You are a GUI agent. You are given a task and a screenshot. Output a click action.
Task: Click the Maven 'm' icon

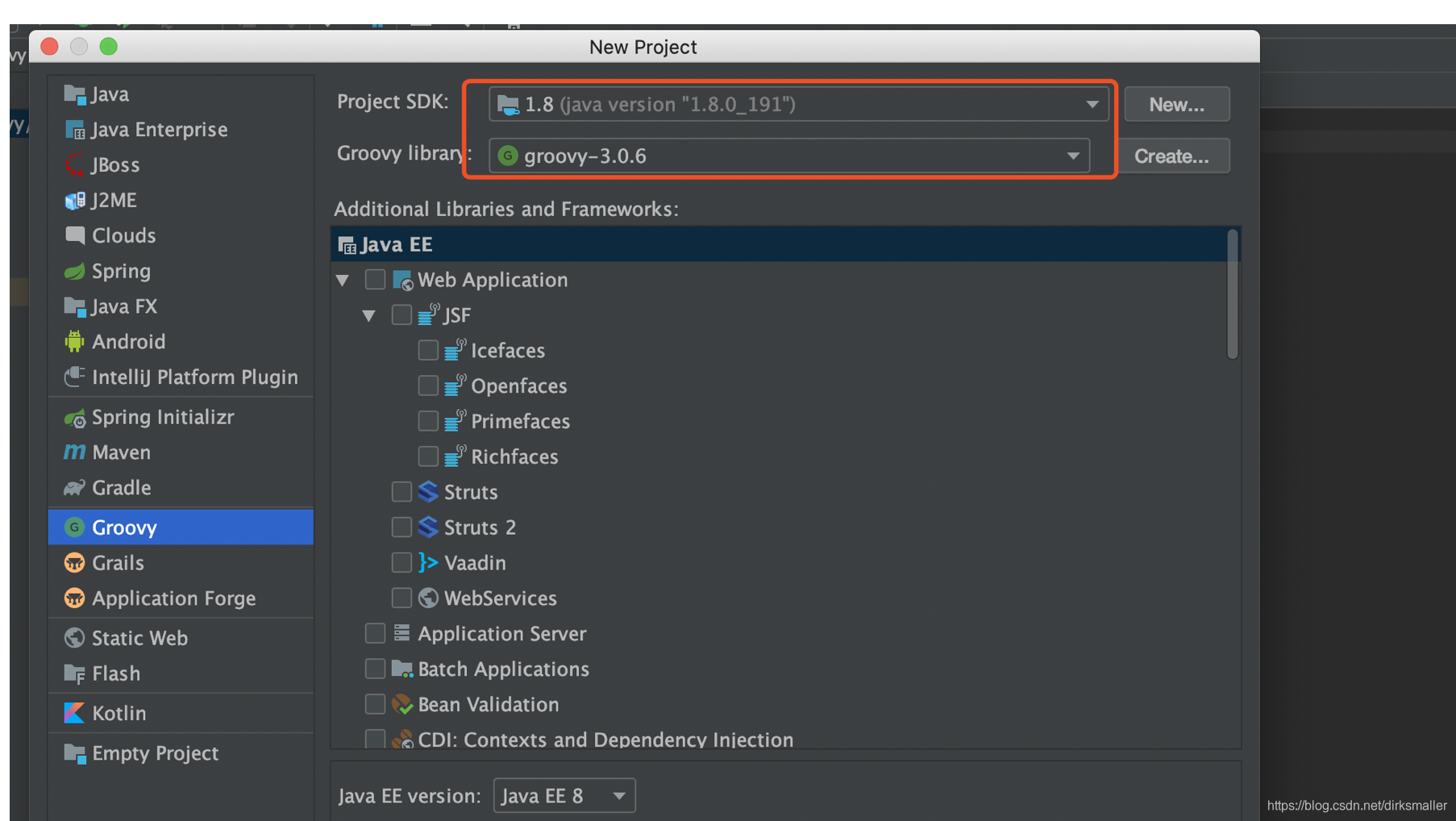coord(74,452)
